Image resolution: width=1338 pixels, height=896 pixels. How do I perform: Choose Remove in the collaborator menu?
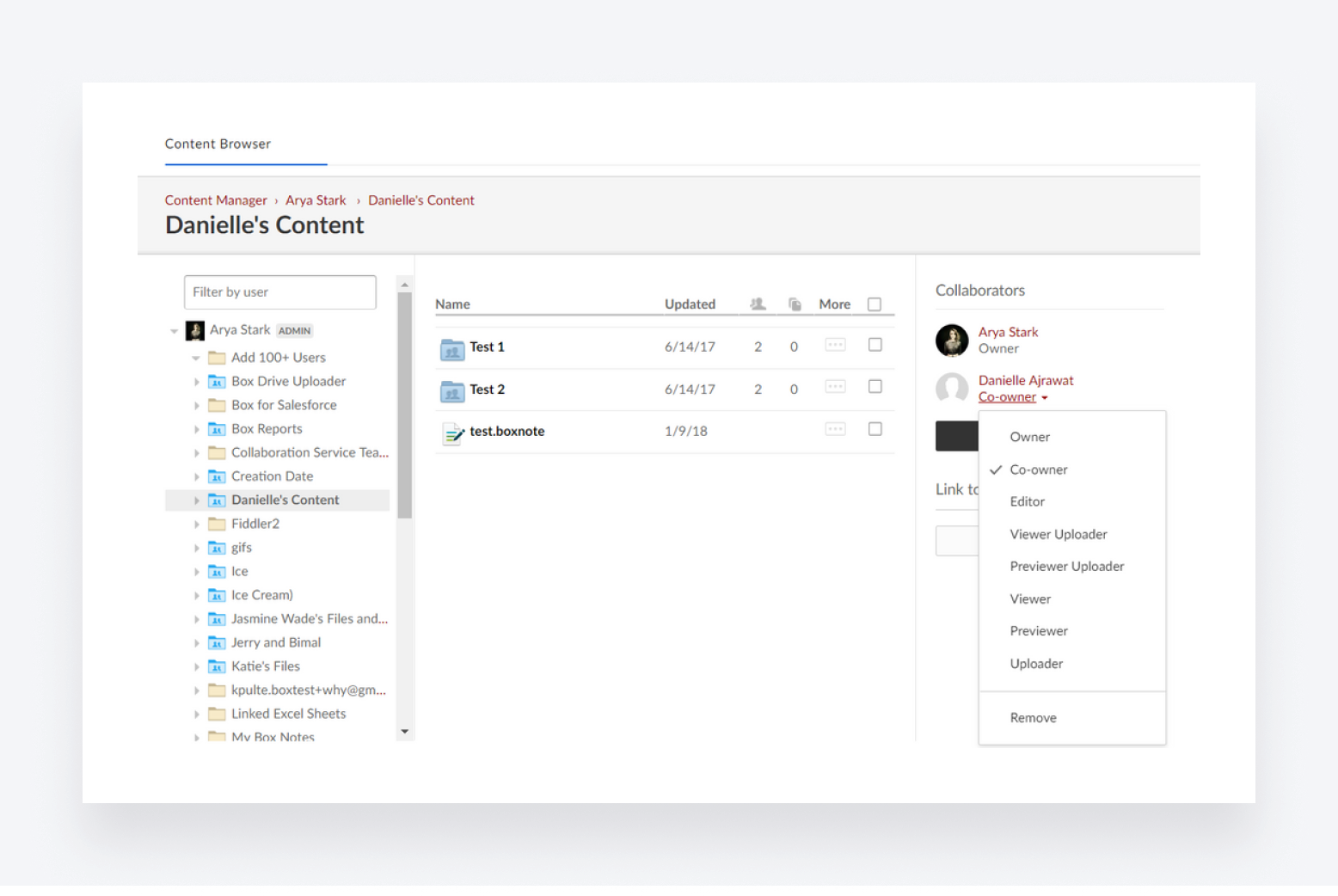tap(1033, 717)
